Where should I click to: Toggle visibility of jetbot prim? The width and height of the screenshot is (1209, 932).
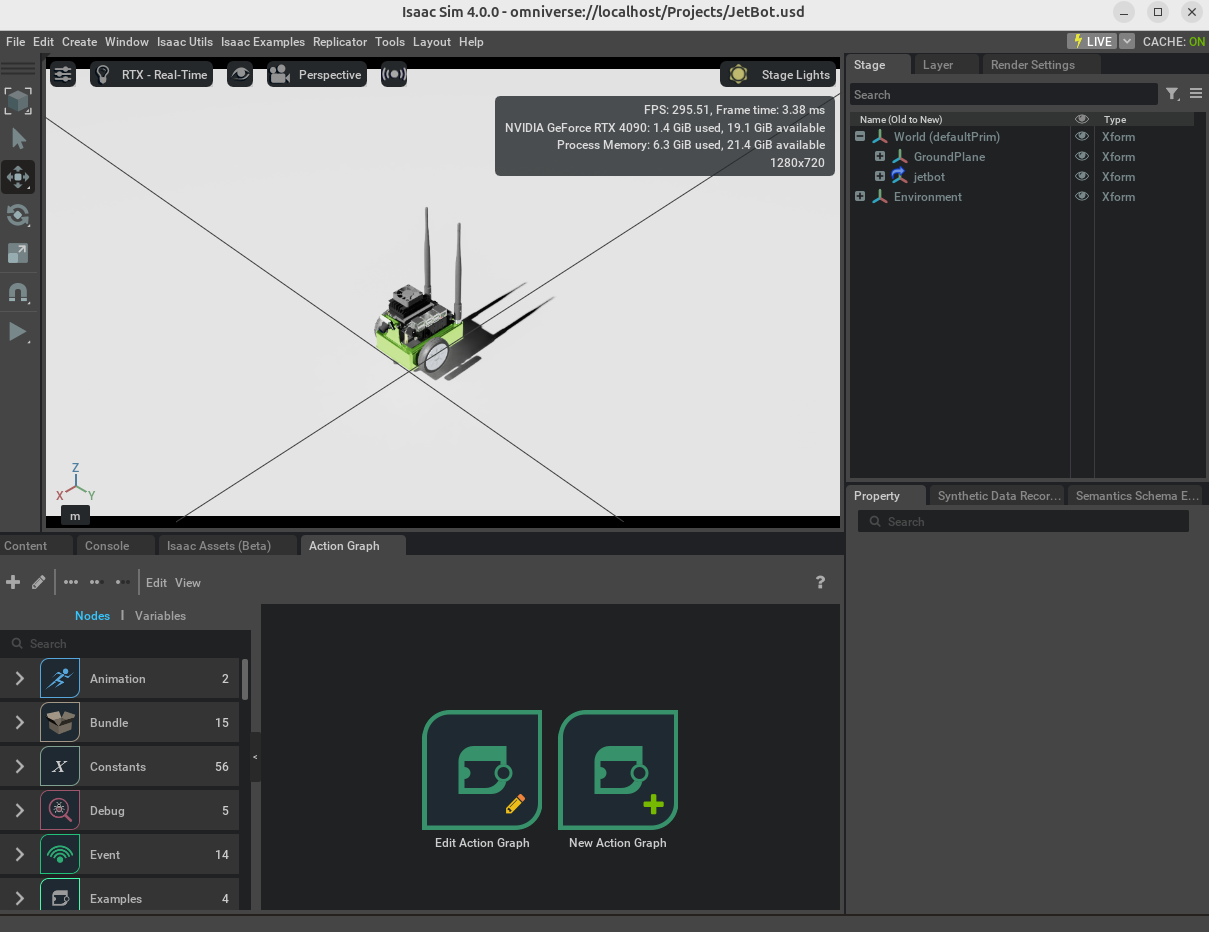click(1081, 177)
